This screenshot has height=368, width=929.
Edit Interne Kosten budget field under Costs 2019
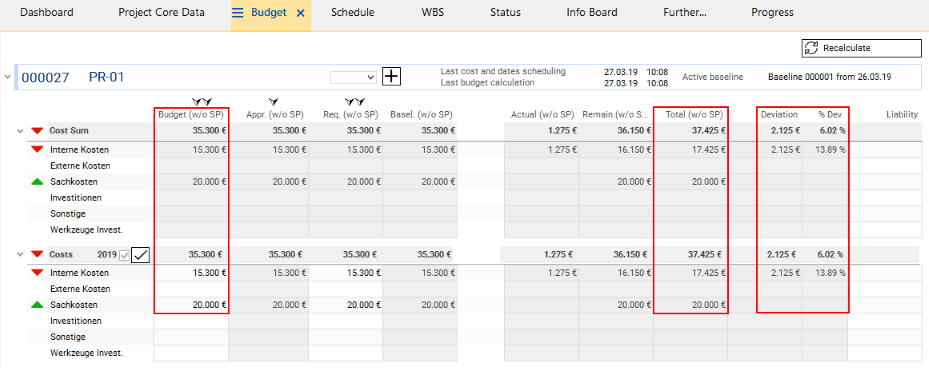tap(191, 273)
